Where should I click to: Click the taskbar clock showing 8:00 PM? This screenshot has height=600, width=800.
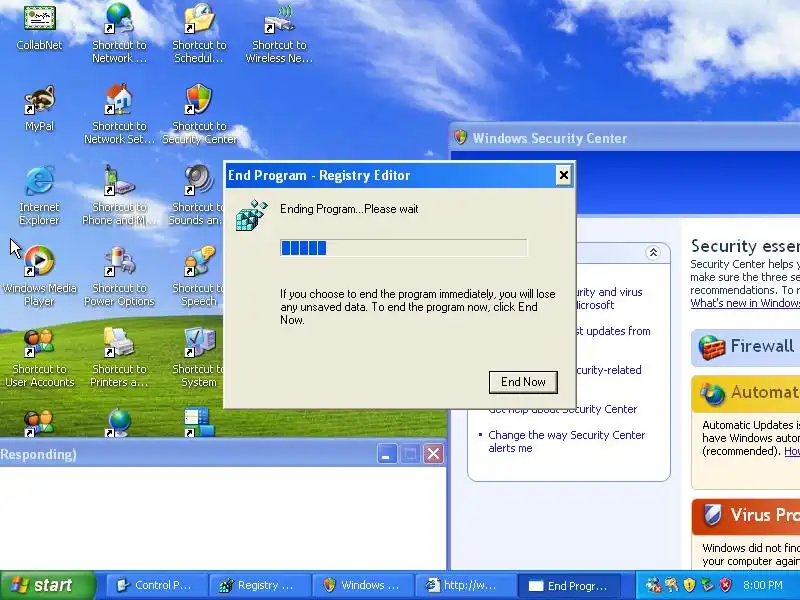point(763,585)
